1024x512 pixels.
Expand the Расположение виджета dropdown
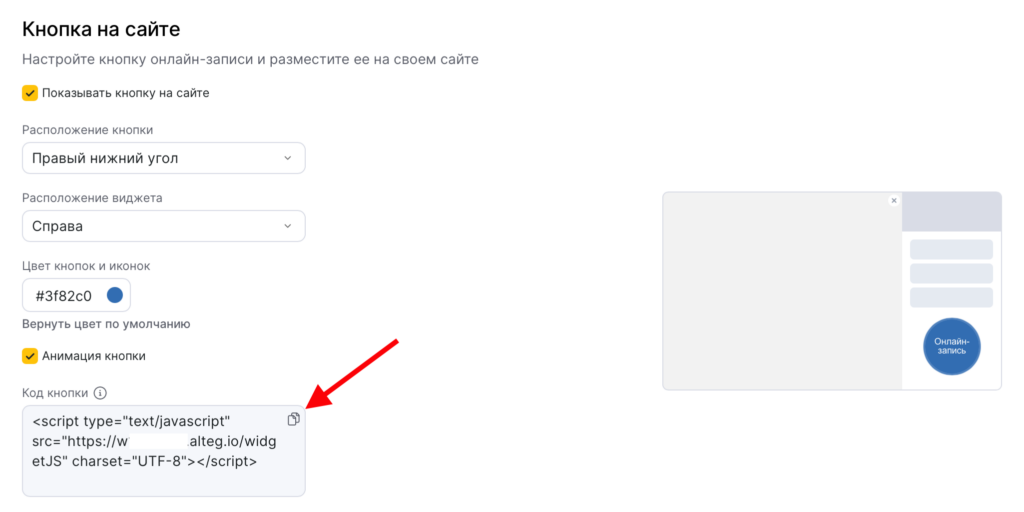pos(163,226)
